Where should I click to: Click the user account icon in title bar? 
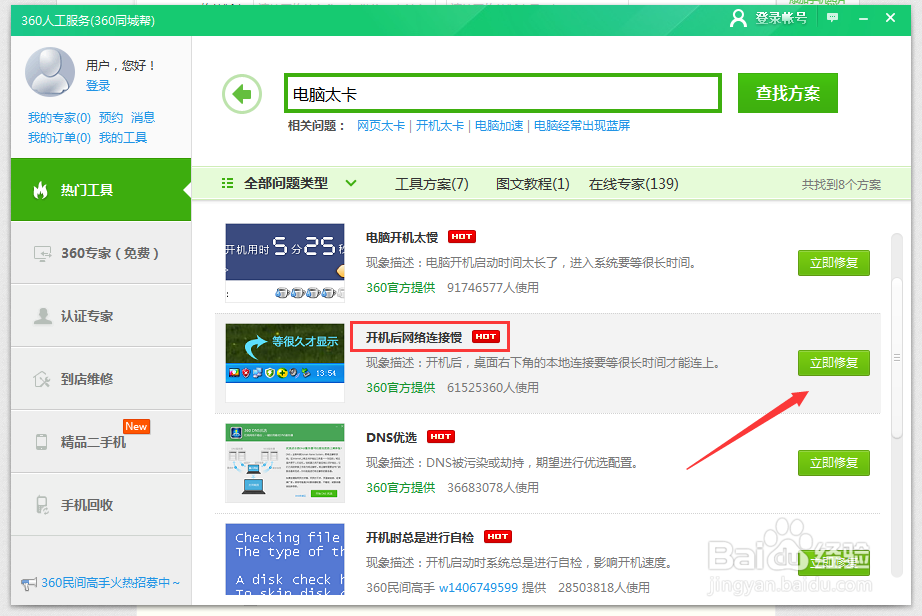tap(738, 18)
